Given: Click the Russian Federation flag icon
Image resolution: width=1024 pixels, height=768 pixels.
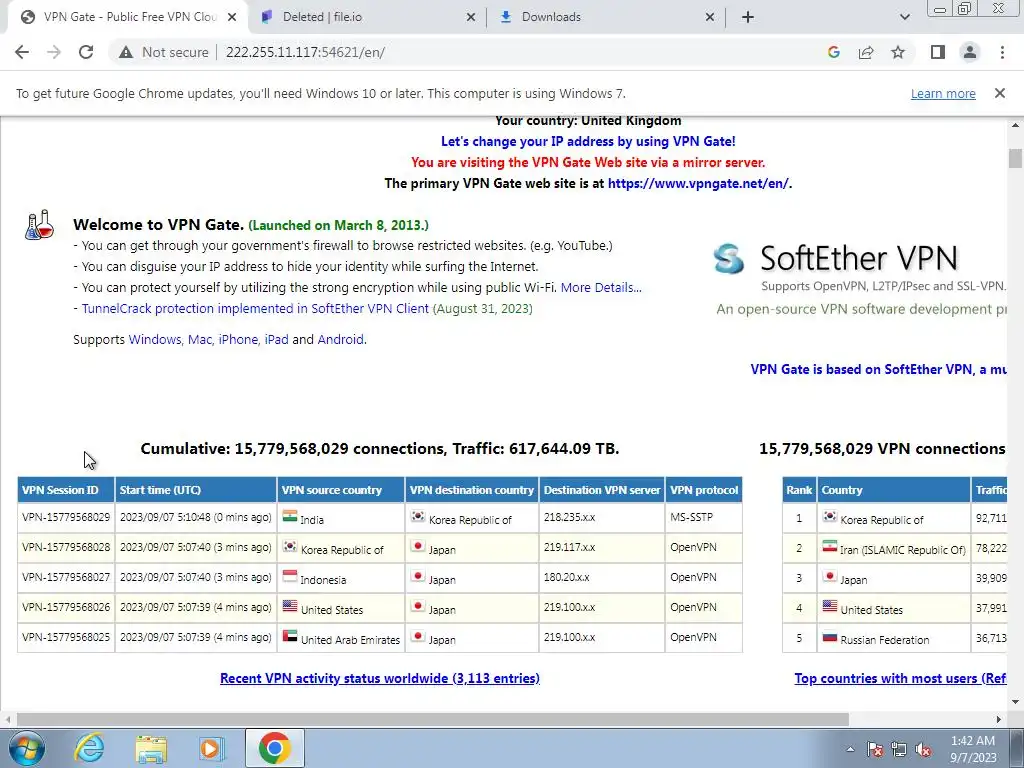Looking at the screenshot, I should [x=829, y=636].
